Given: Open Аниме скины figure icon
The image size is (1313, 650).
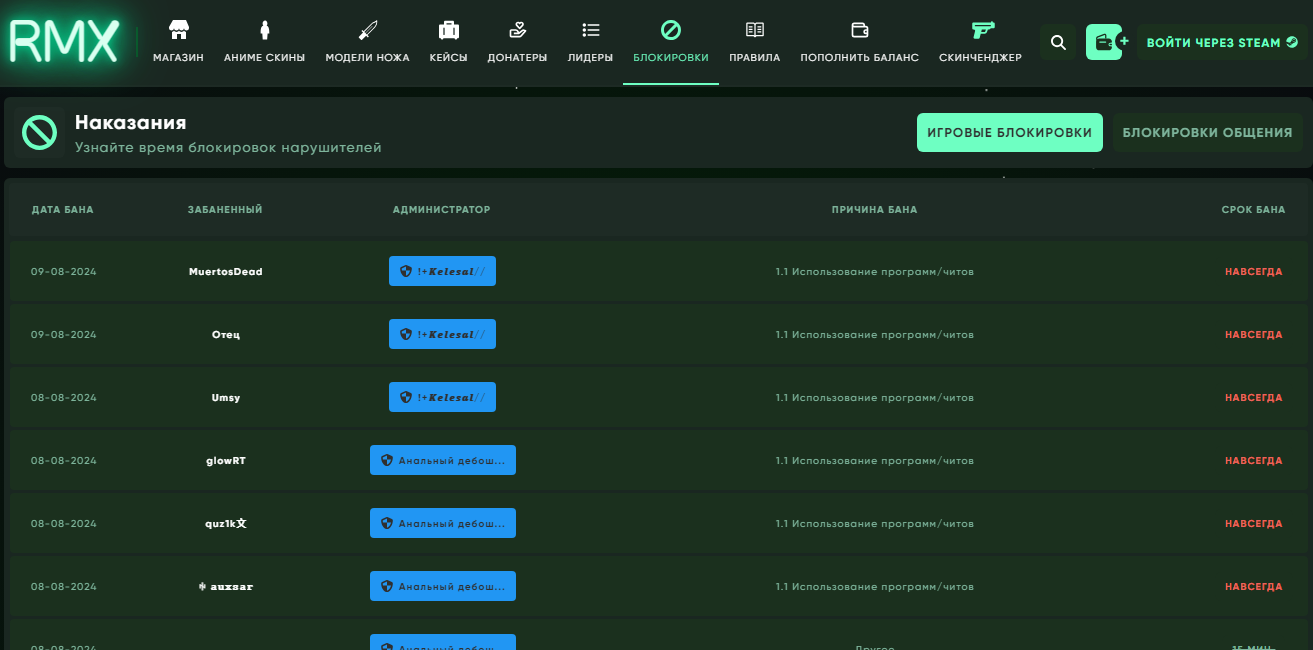Looking at the screenshot, I should tap(264, 30).
